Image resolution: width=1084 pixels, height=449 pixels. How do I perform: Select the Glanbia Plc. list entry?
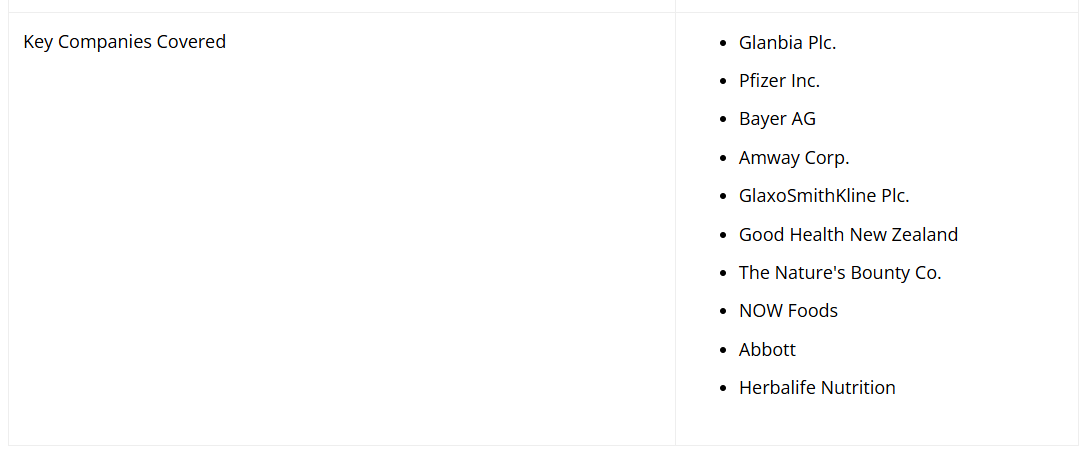pos(787,43)
